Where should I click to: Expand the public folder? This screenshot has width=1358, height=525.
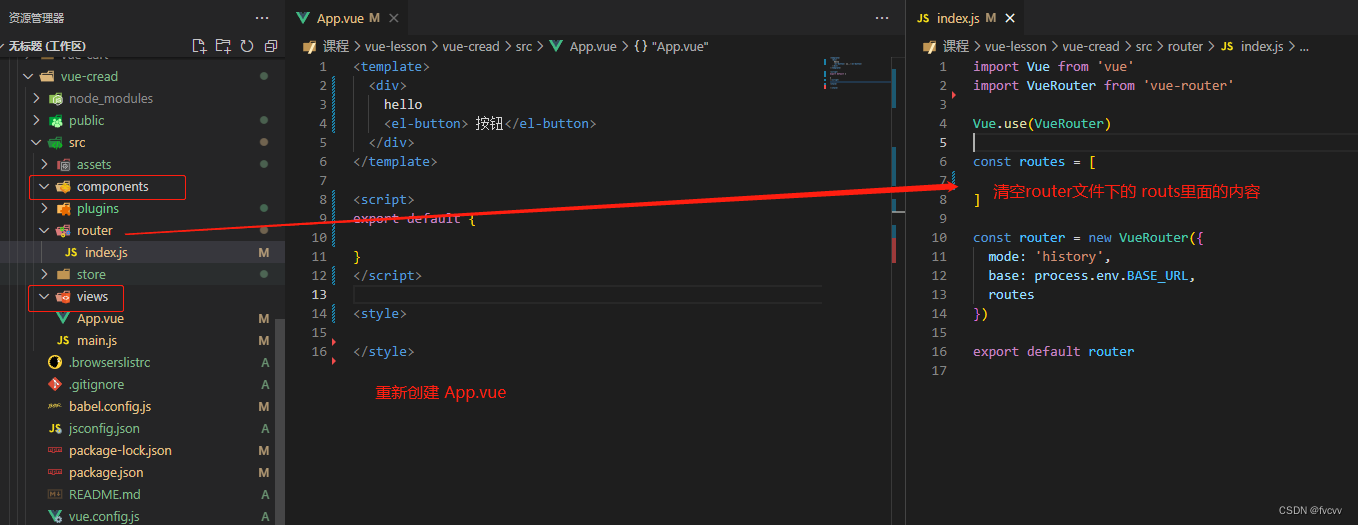(37, 120)
